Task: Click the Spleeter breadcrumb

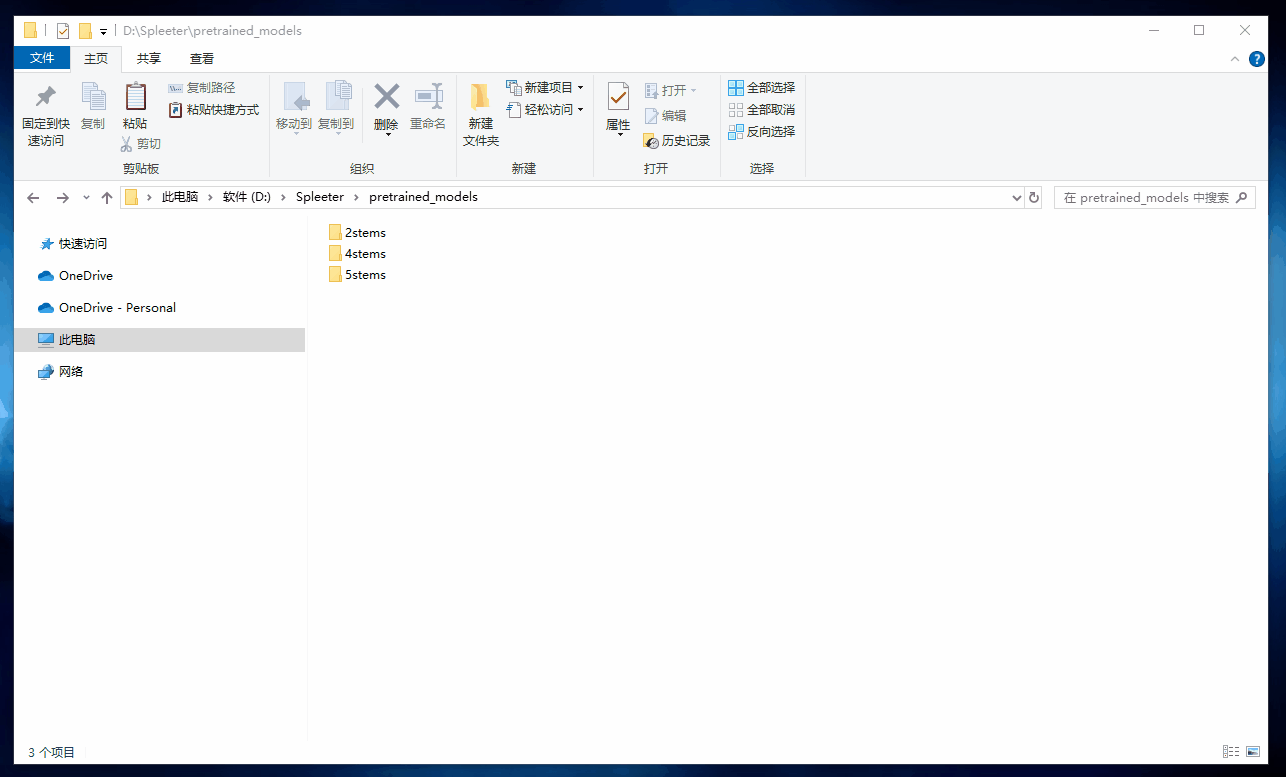Action: (x=320, y=197)
